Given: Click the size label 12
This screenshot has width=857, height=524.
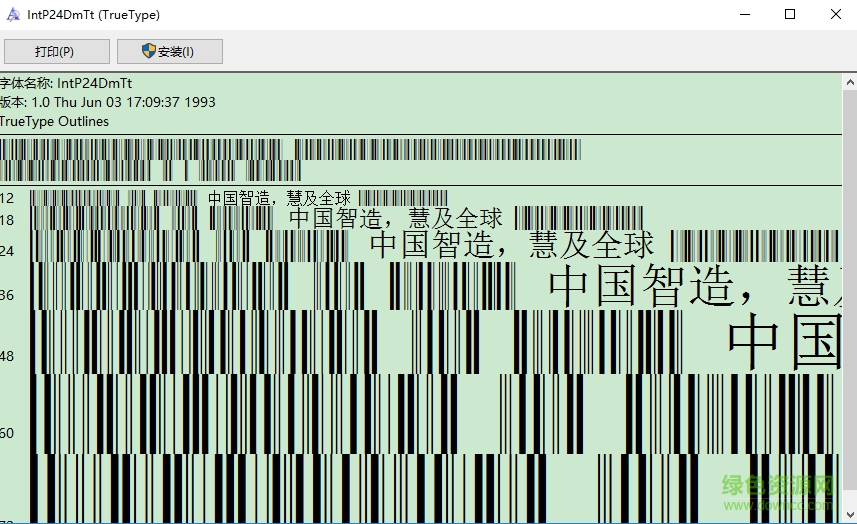Looking at the screenshot, I should point(7,198).
